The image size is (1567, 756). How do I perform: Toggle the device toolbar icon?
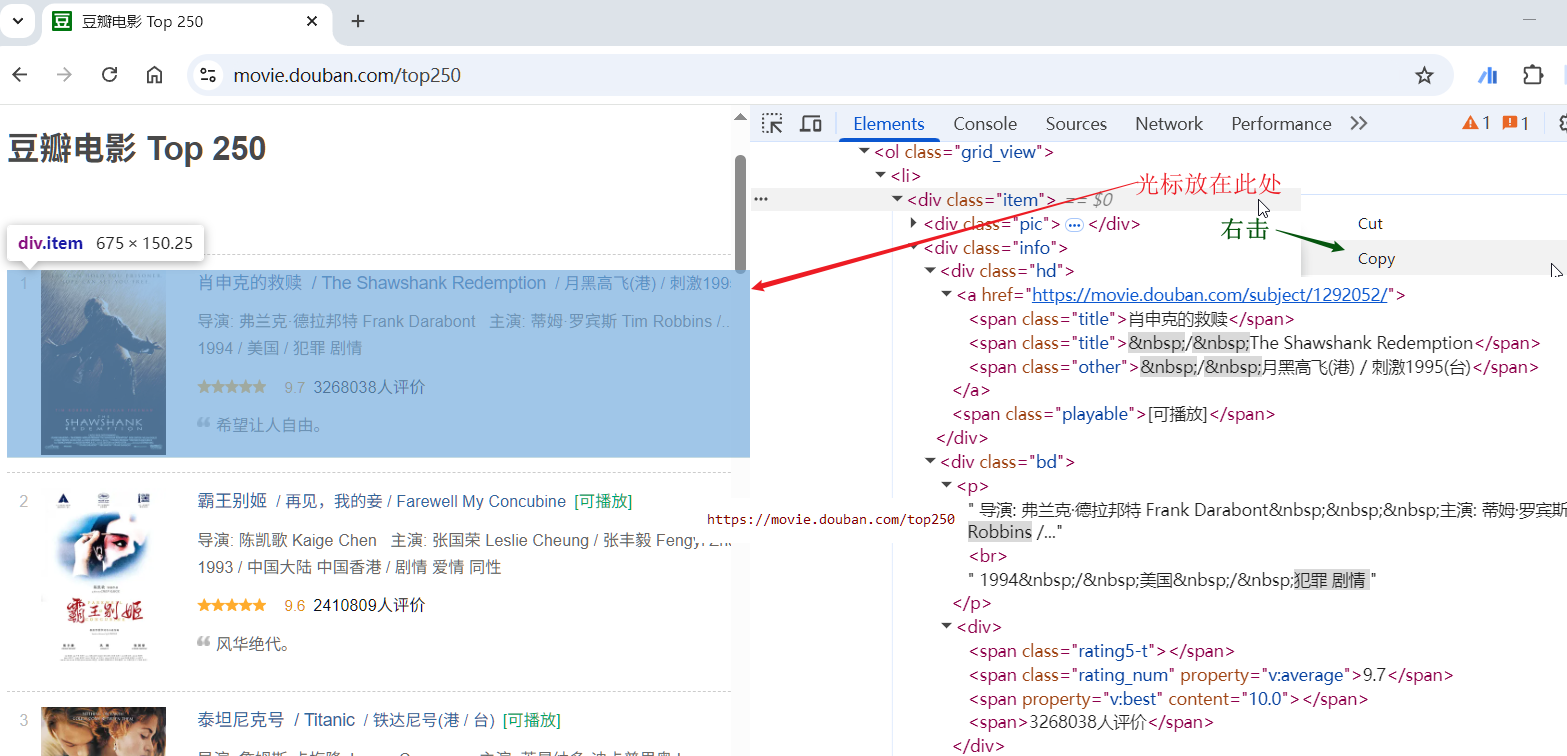[x=811, y=124]
